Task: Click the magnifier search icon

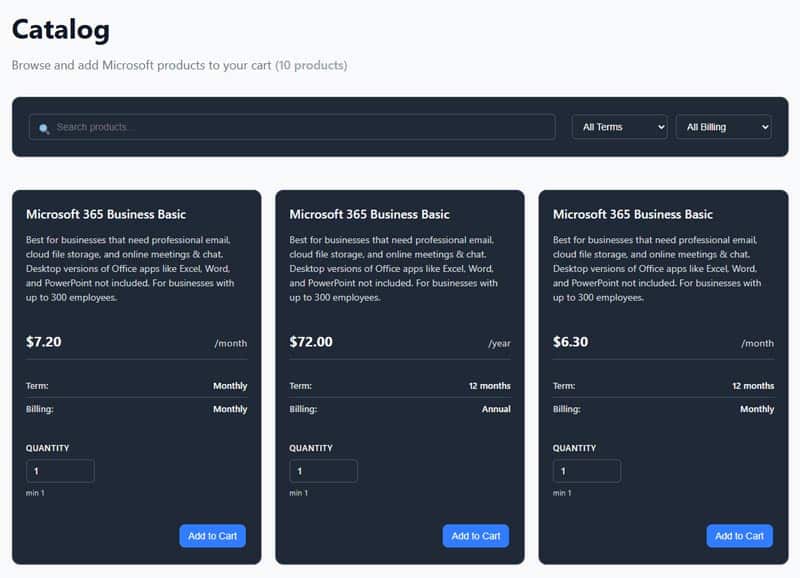Action: coord(44,129)
